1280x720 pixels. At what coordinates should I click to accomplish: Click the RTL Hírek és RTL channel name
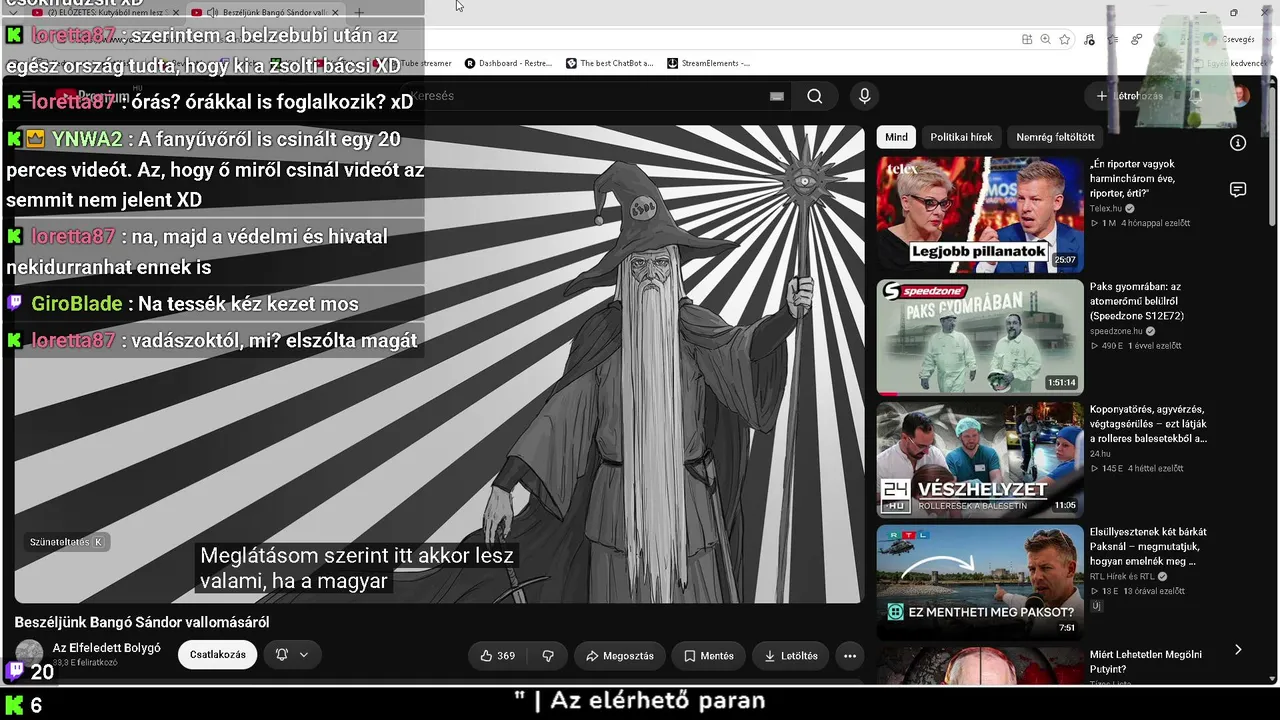coord(1122,576)
